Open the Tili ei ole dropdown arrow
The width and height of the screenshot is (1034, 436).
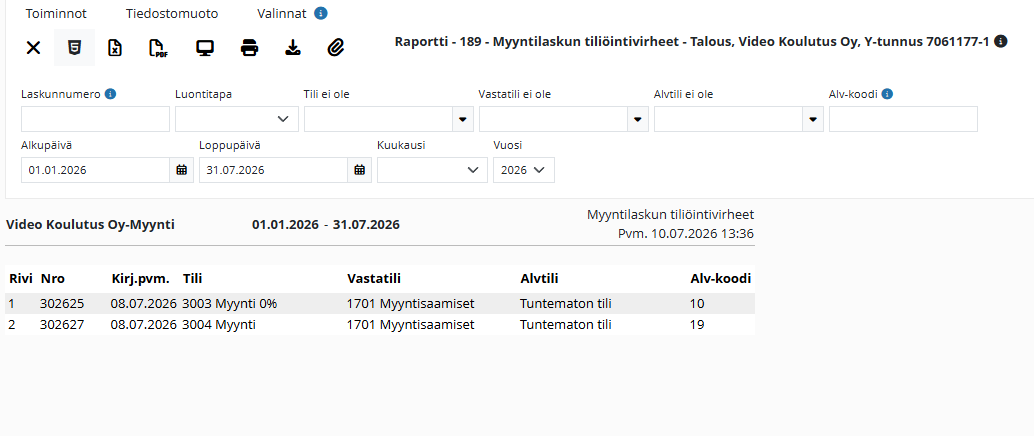click(462, 119)
